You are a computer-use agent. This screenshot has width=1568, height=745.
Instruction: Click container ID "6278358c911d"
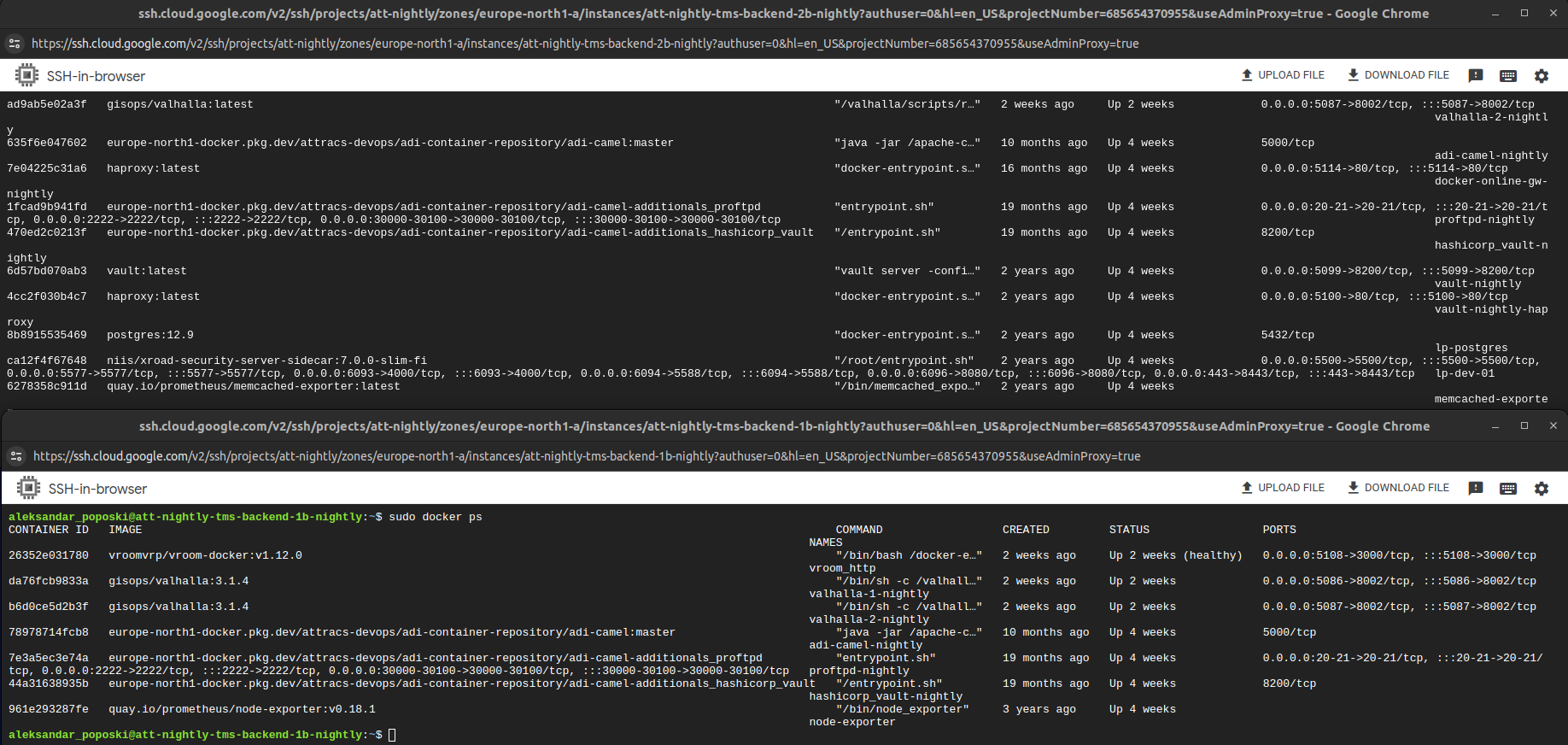[x=47, y=386]
